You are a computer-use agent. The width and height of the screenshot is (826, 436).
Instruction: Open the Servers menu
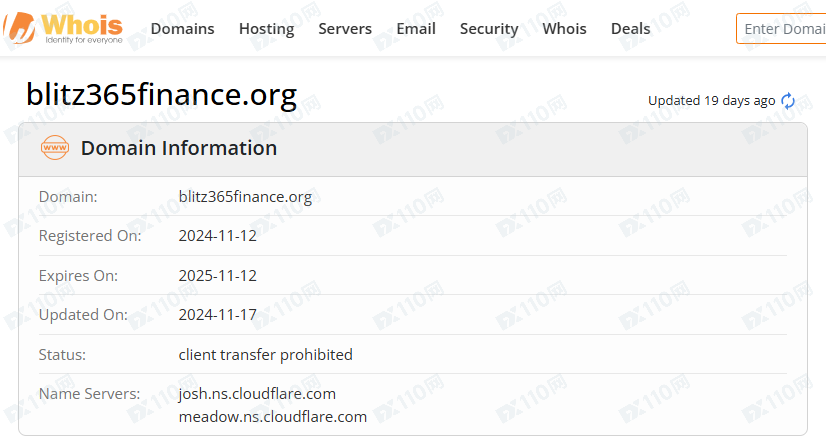pos(345,29)
